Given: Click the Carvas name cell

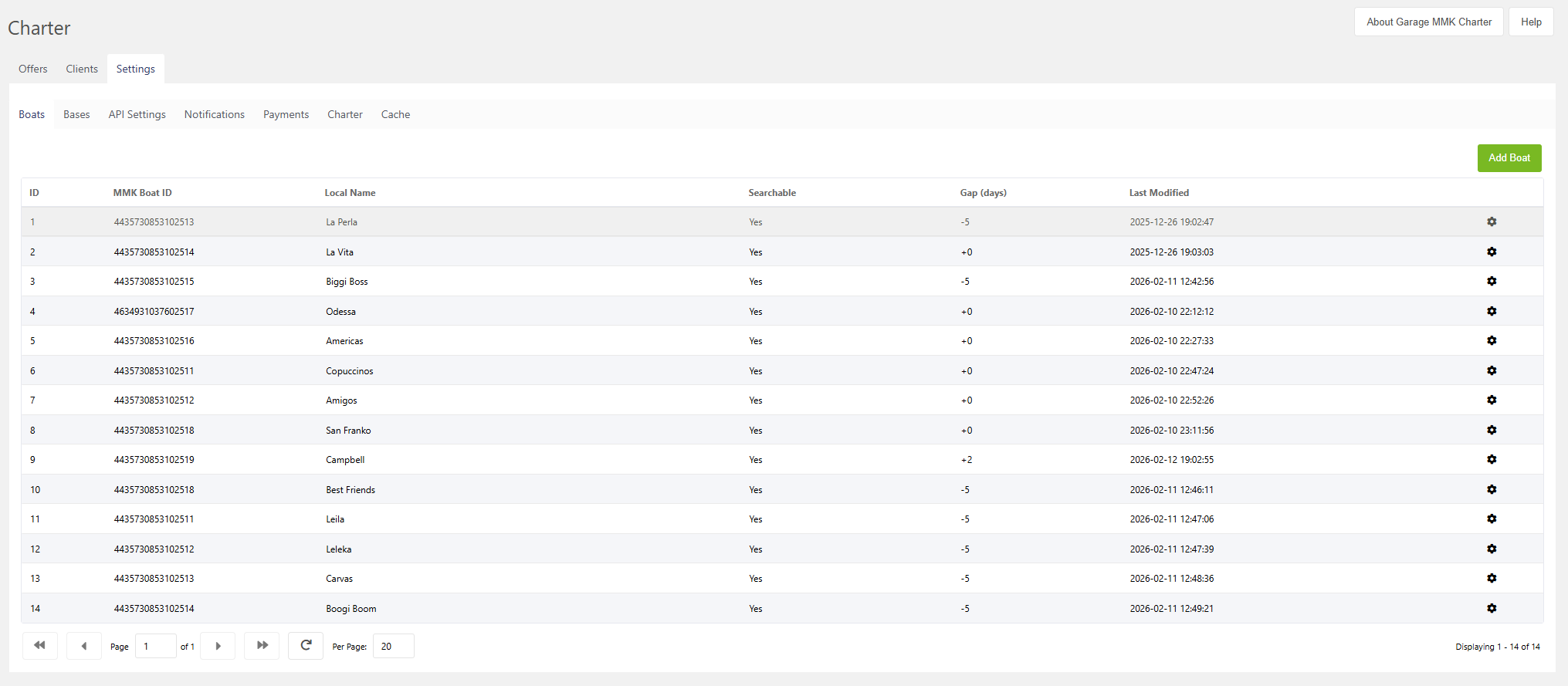Looking at the screenshot, I should 340,579.
